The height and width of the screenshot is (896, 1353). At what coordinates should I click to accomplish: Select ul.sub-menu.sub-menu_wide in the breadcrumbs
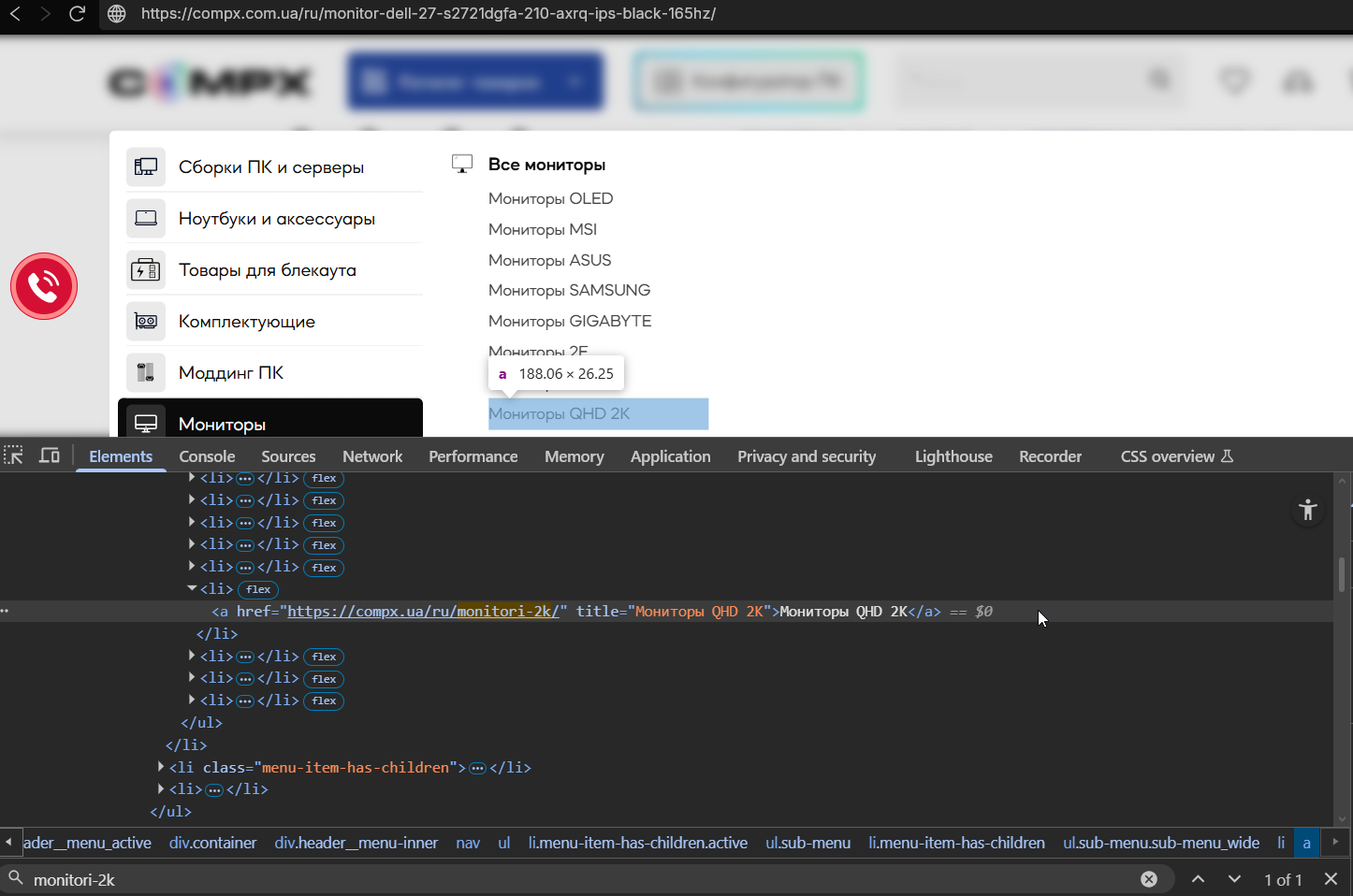click(1161, 843)
